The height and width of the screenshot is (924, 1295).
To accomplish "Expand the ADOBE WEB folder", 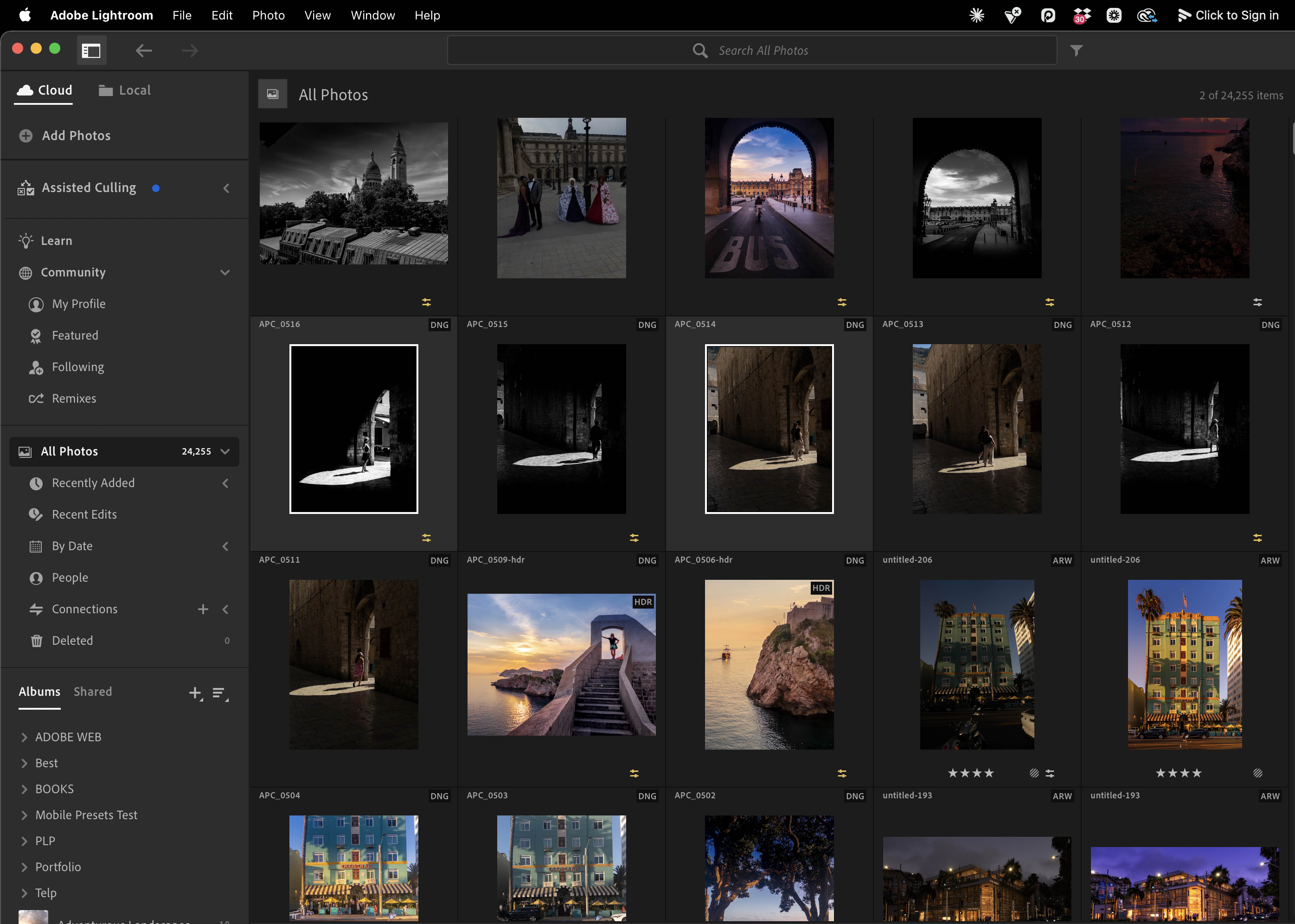I will point(24,738).
